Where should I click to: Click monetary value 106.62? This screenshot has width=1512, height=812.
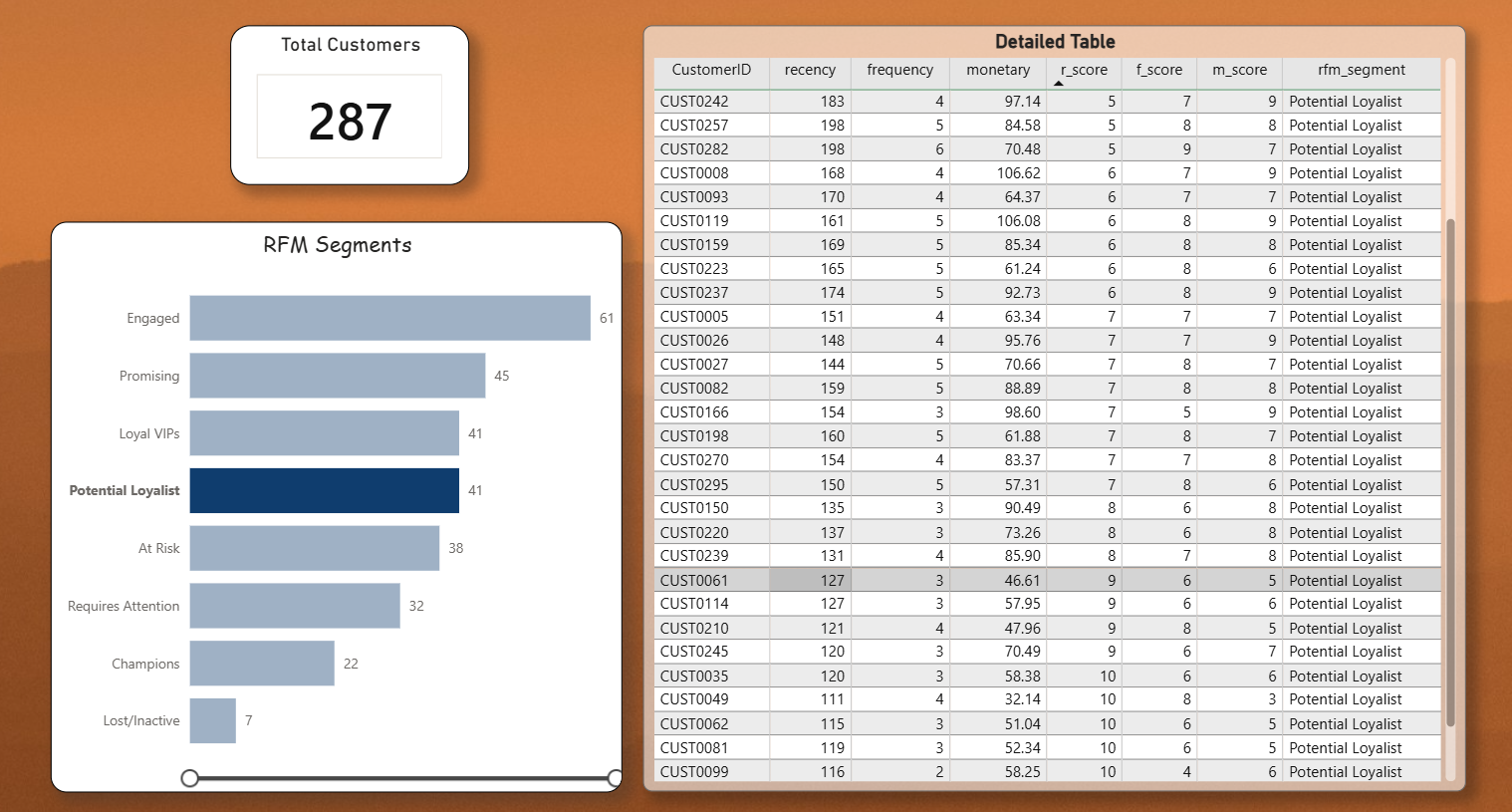tap(1019, 173)
